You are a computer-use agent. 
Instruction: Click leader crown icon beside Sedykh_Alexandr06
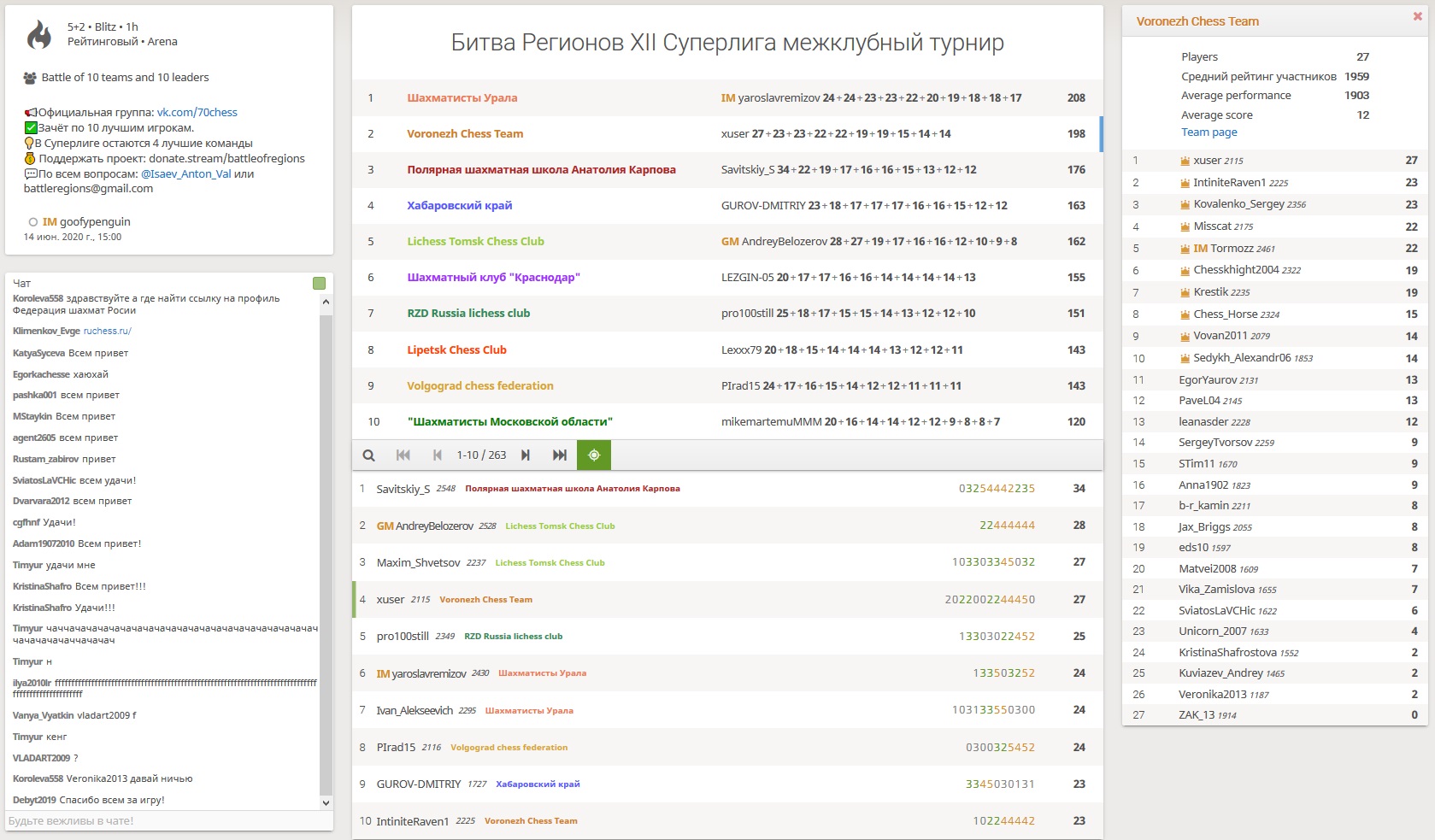pos(1185,358)
